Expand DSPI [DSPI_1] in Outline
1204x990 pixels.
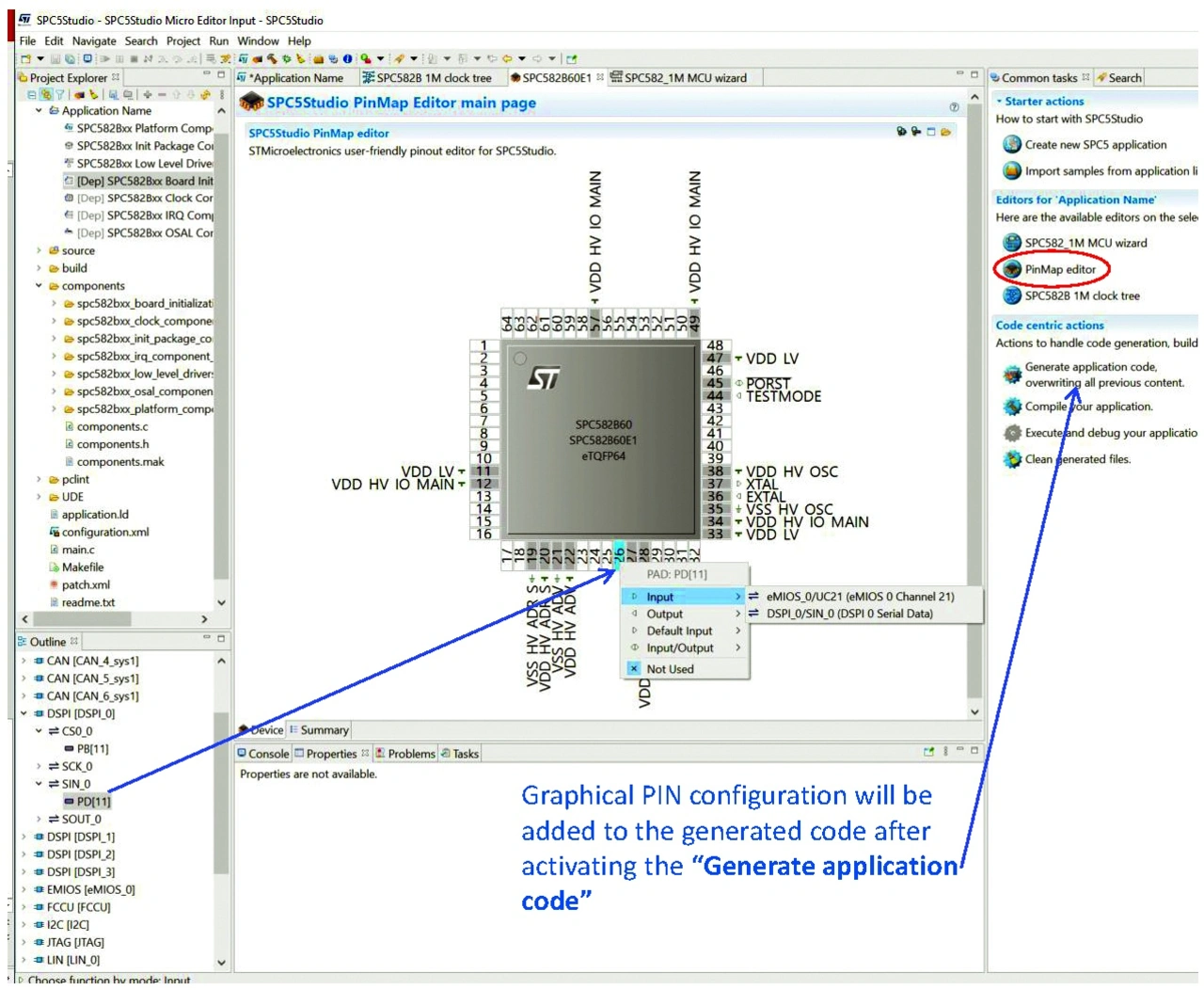[24, 837]
